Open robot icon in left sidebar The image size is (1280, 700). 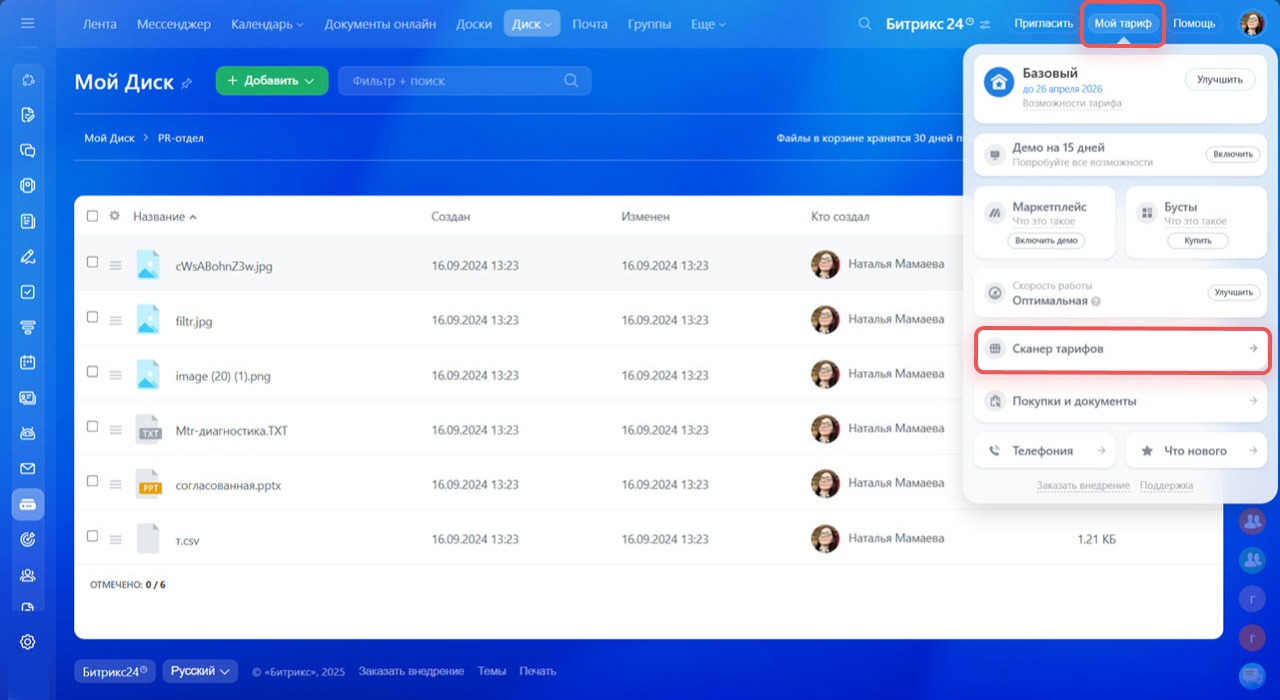tap(27, 433)
